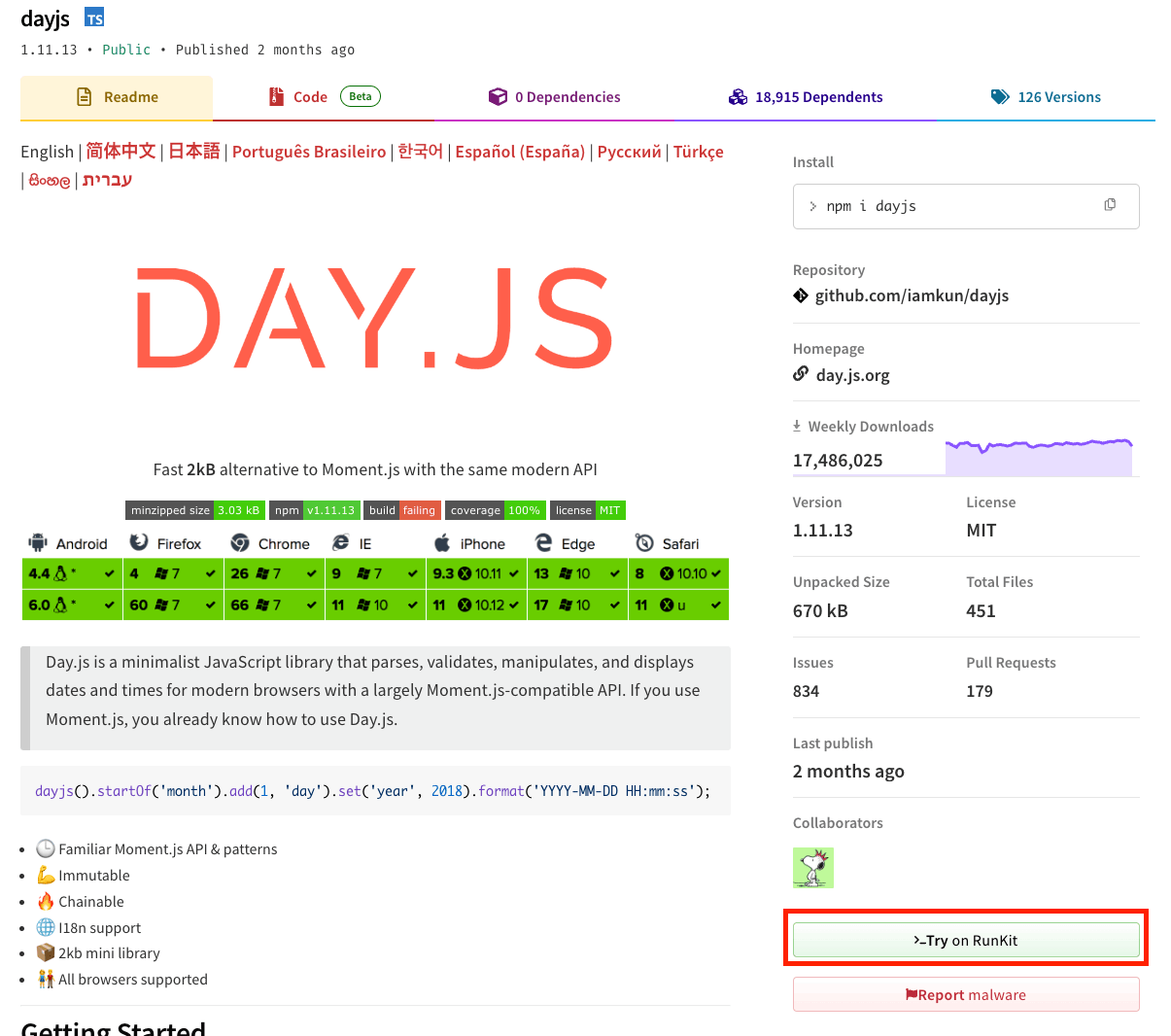Click the coverage 100% badge
This screenshot has width=1171, height=1036.
(496, 510)
